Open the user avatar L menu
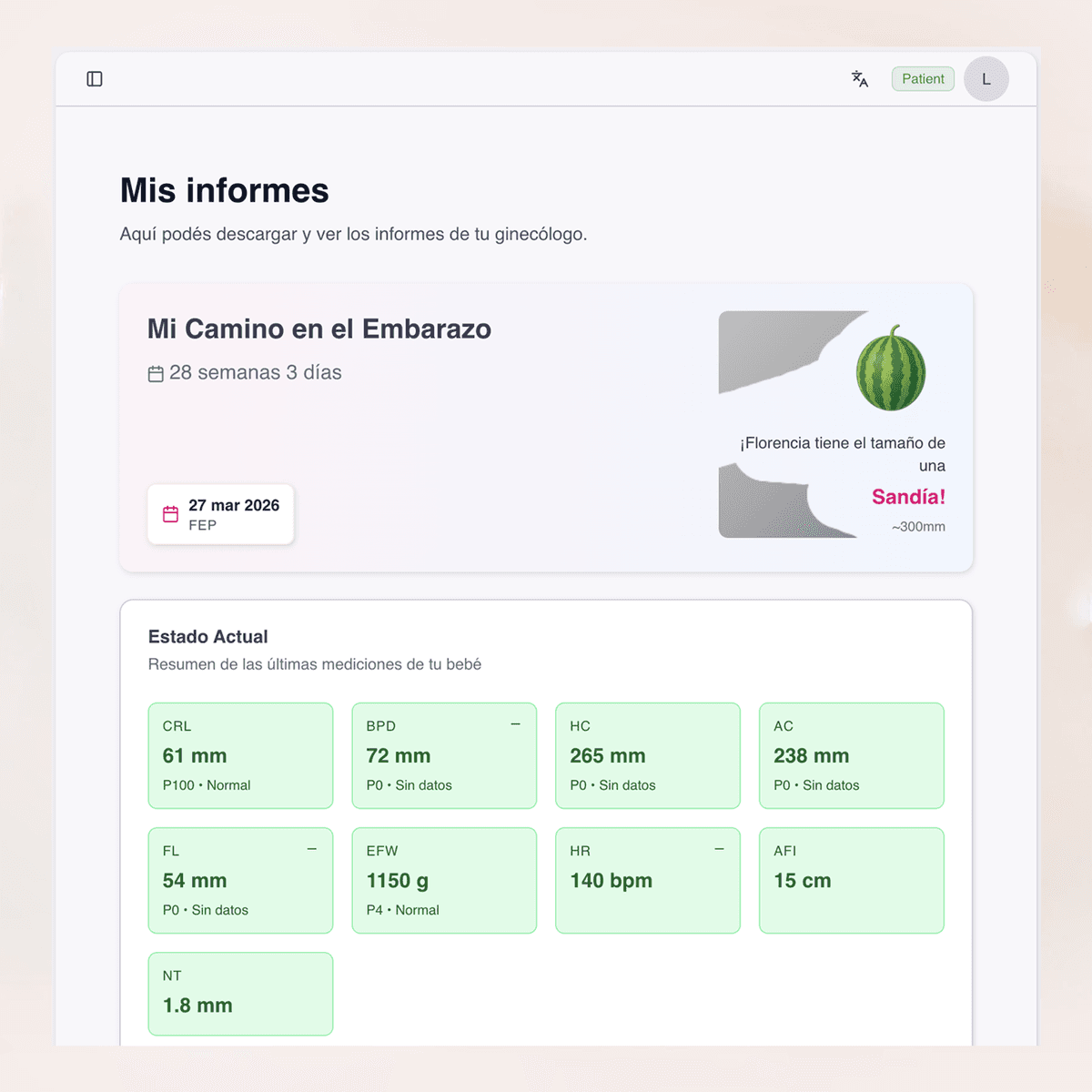Viewport: 1092px width, 1092px height. click(x=986, y=79)
